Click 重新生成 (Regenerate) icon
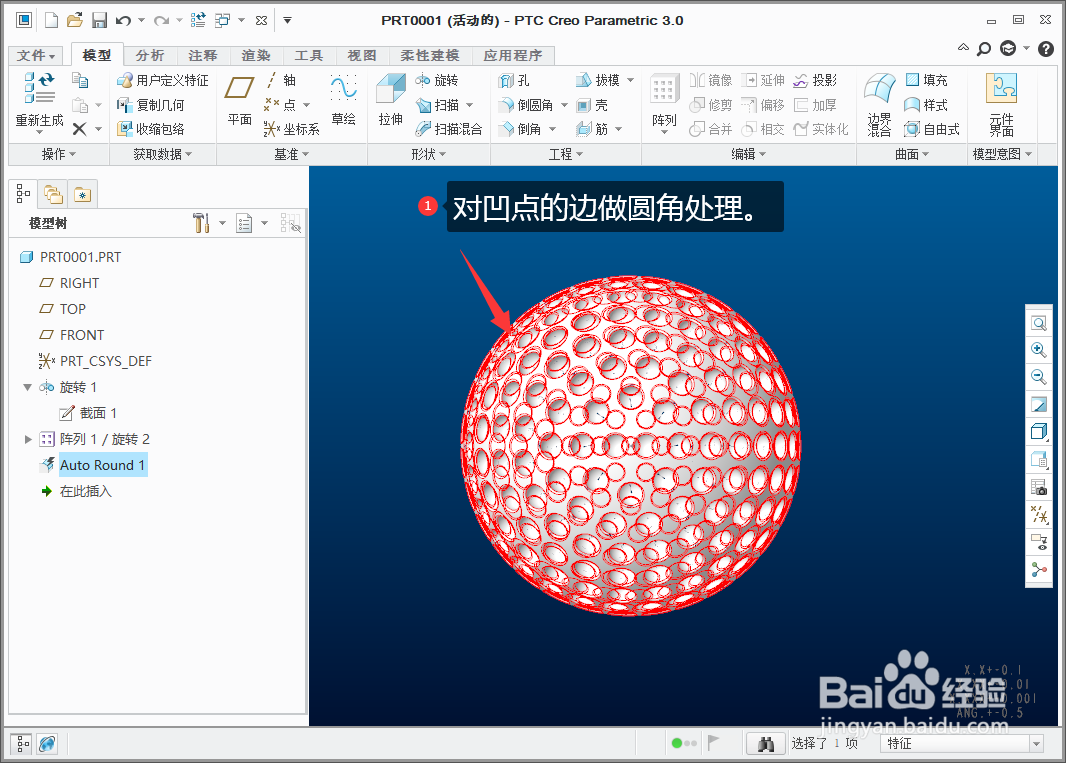Screen dimensions: 1066x763 [39, 88]
